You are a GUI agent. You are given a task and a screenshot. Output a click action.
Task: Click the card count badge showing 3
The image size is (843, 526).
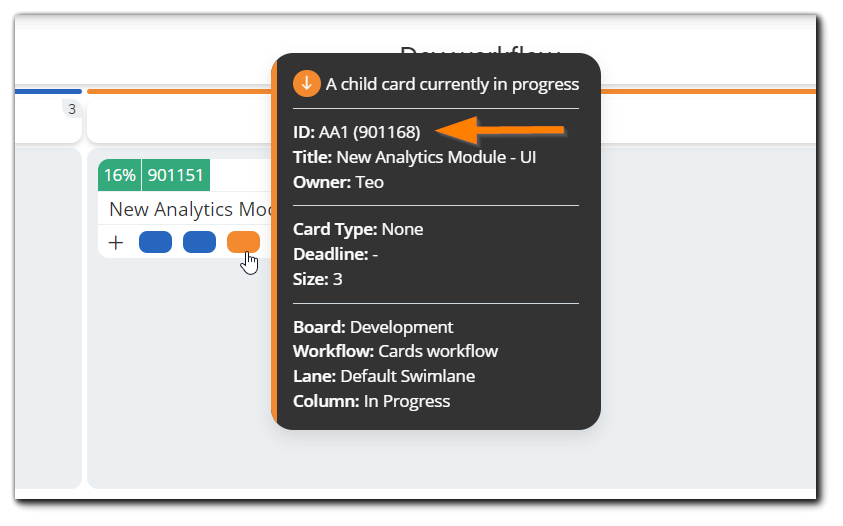tap(72, 109)
